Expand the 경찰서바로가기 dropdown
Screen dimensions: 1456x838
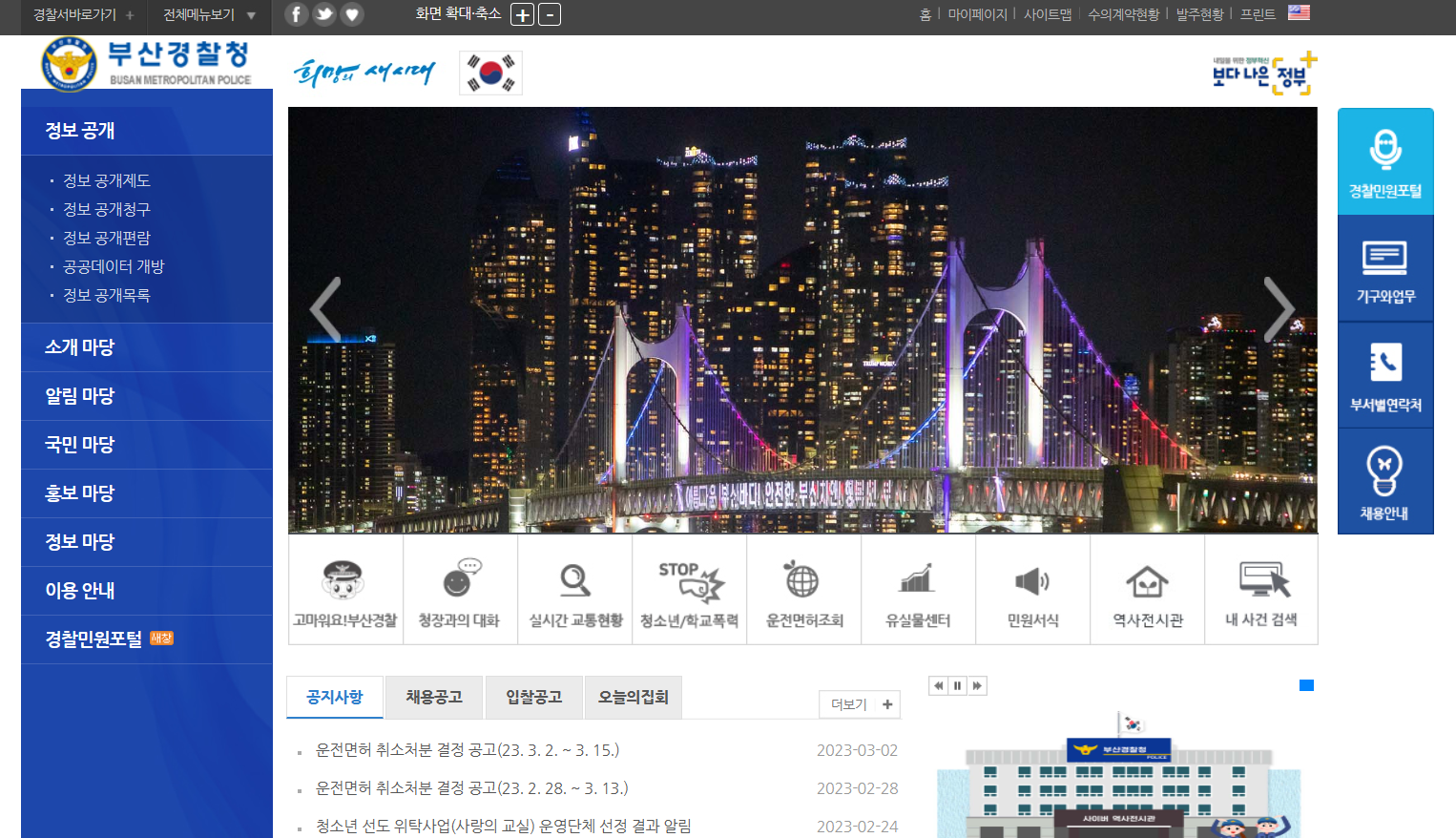(84, 15)
